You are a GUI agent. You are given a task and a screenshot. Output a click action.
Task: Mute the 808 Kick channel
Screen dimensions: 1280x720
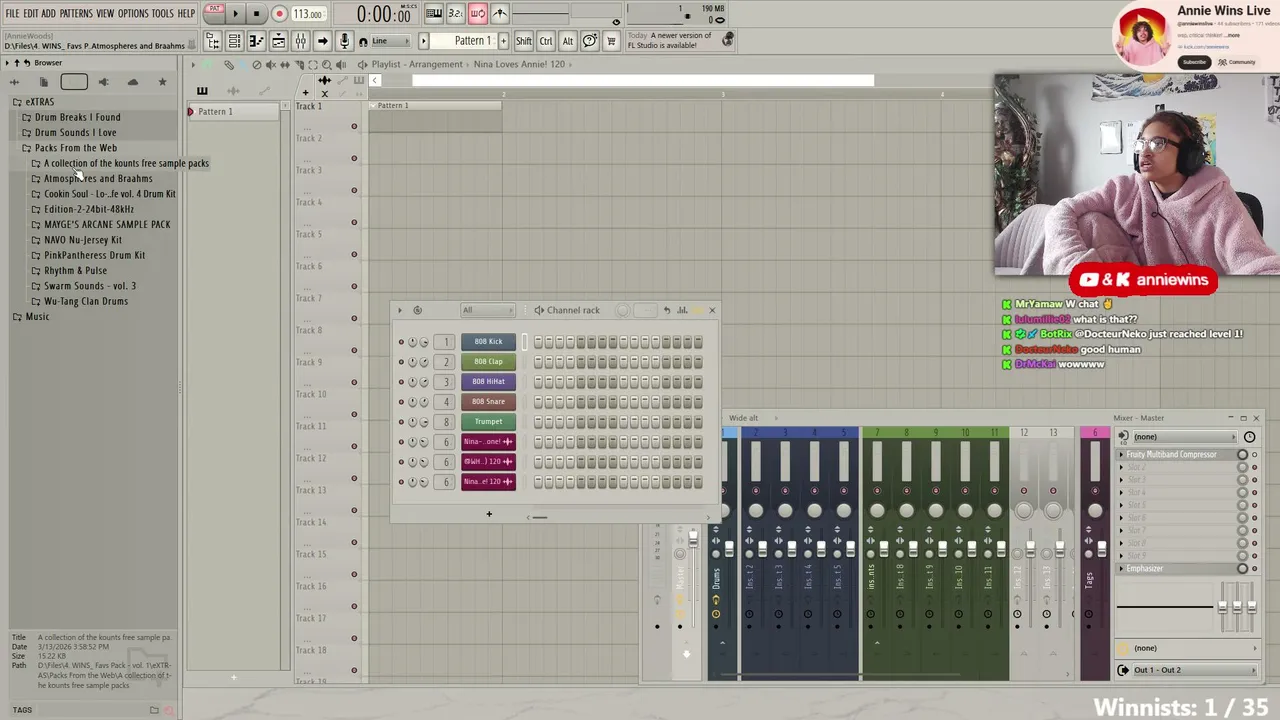(401, 342)
